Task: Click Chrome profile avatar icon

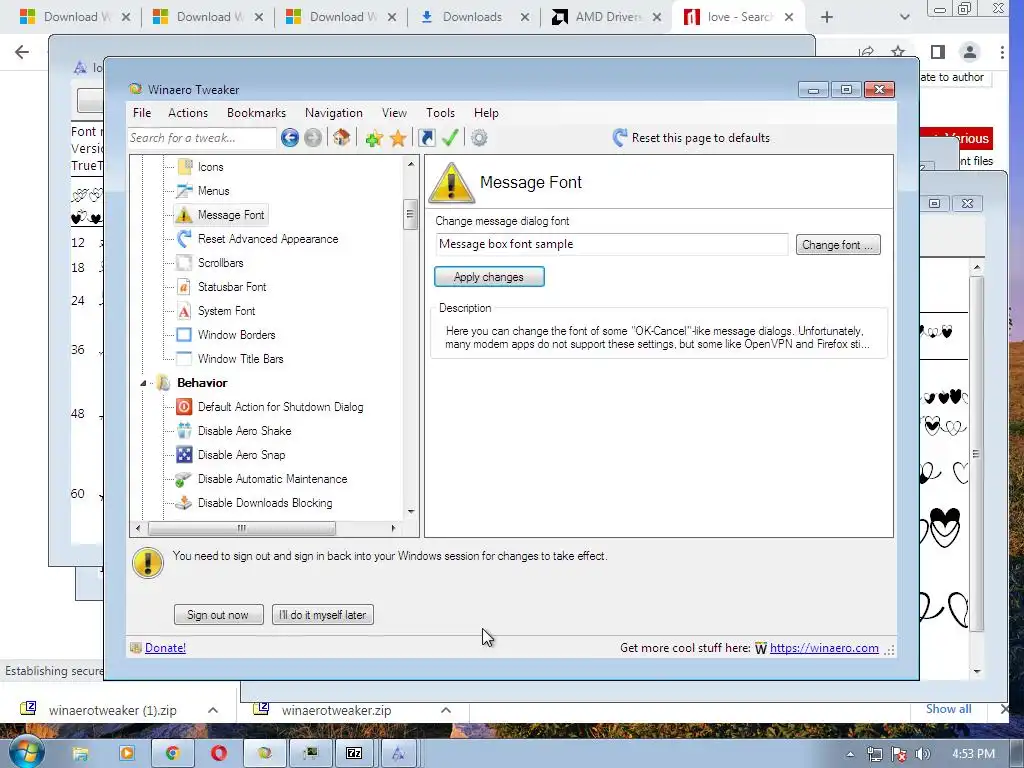Action: [970, 52]
